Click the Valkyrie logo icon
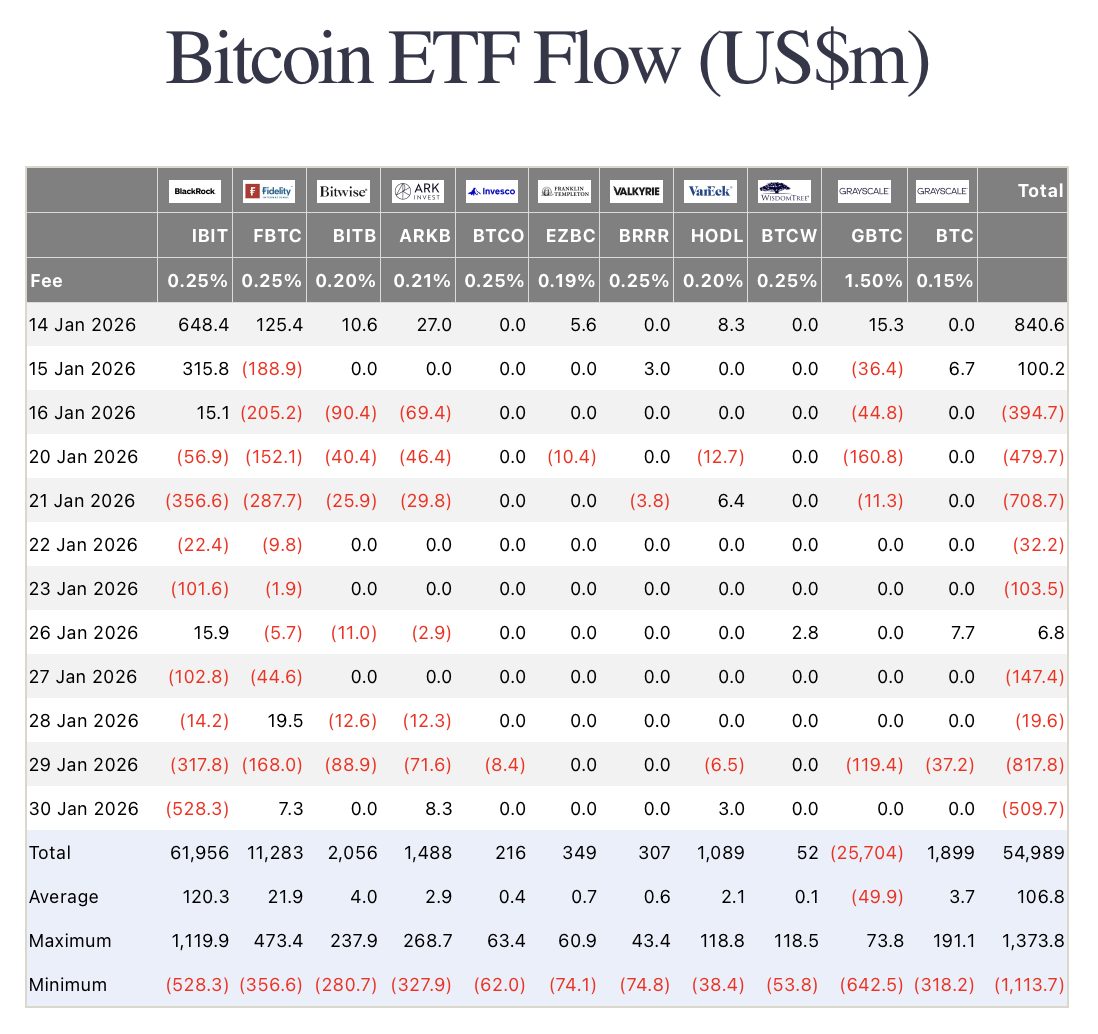 pos(636,191)
